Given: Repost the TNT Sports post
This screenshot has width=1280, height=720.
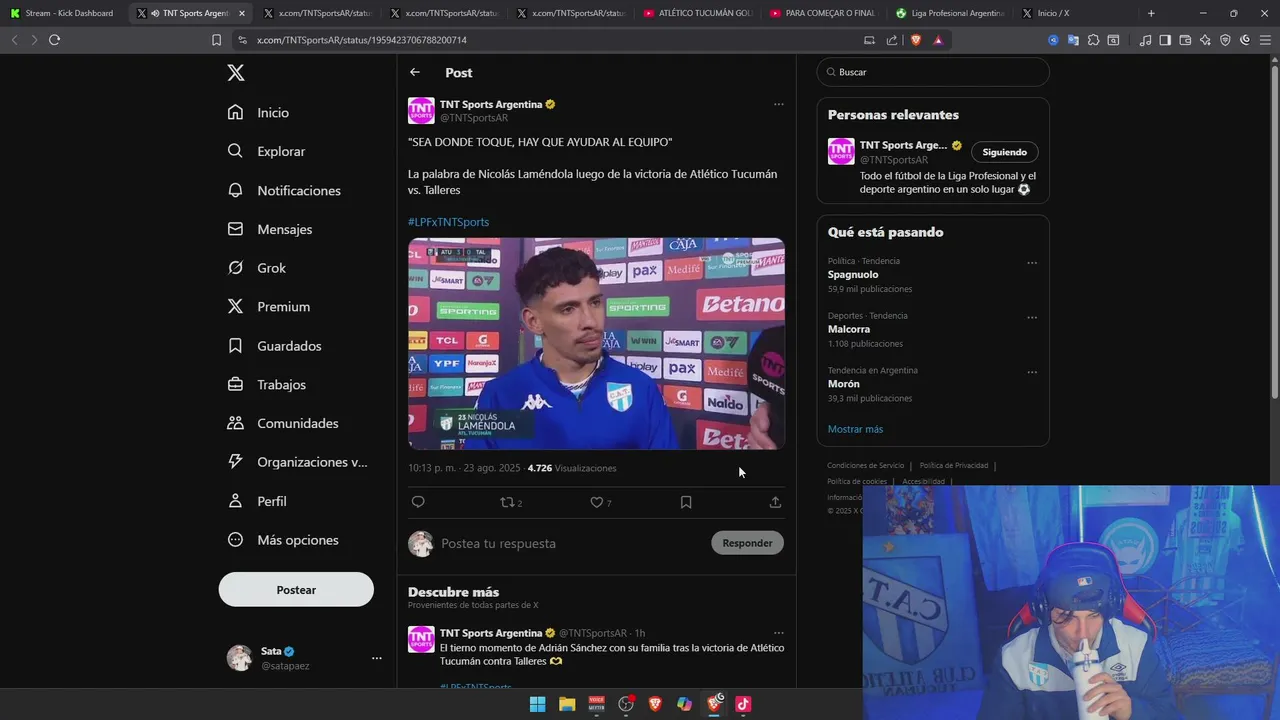Looking at the screenshot, I should coord(510,502).
